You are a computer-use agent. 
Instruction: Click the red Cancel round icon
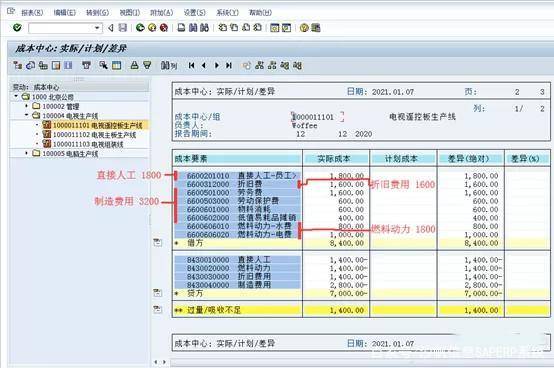point(164,28)
